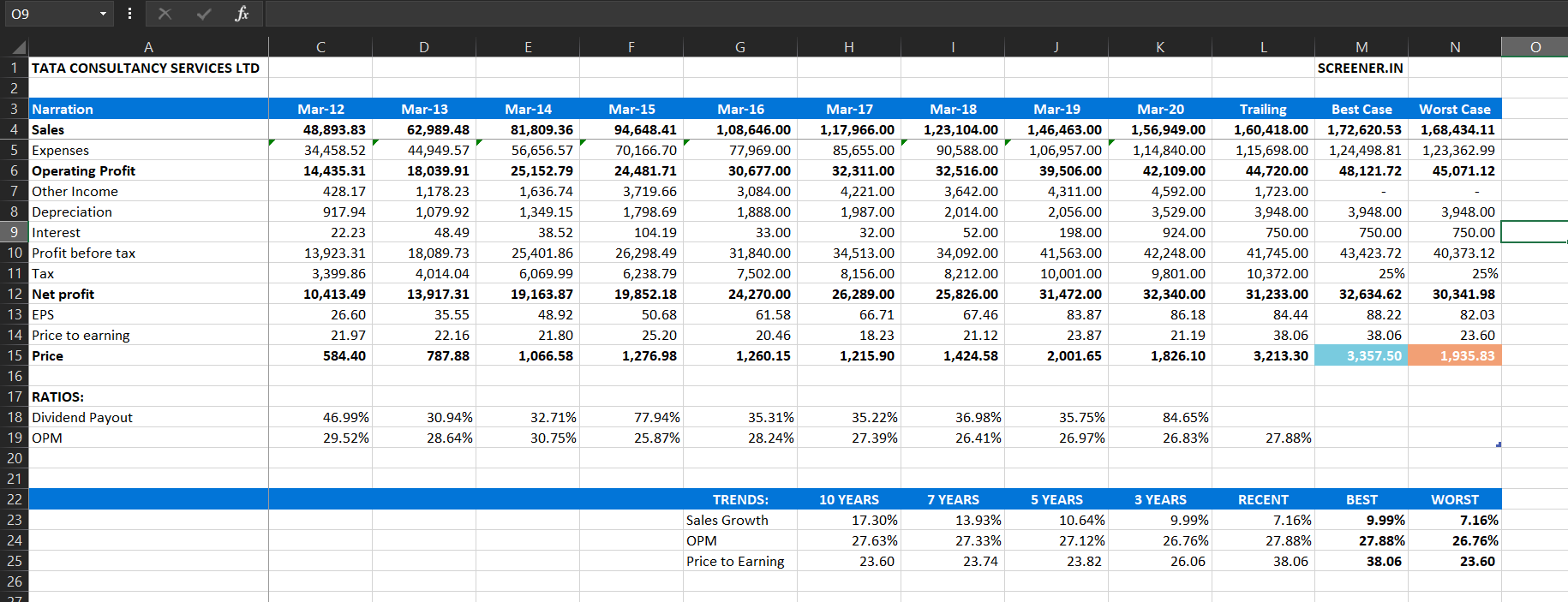The image size is (1568, 602).
Task: Click the Cancel entry X icon in formula bar
Action: point(165,14)
